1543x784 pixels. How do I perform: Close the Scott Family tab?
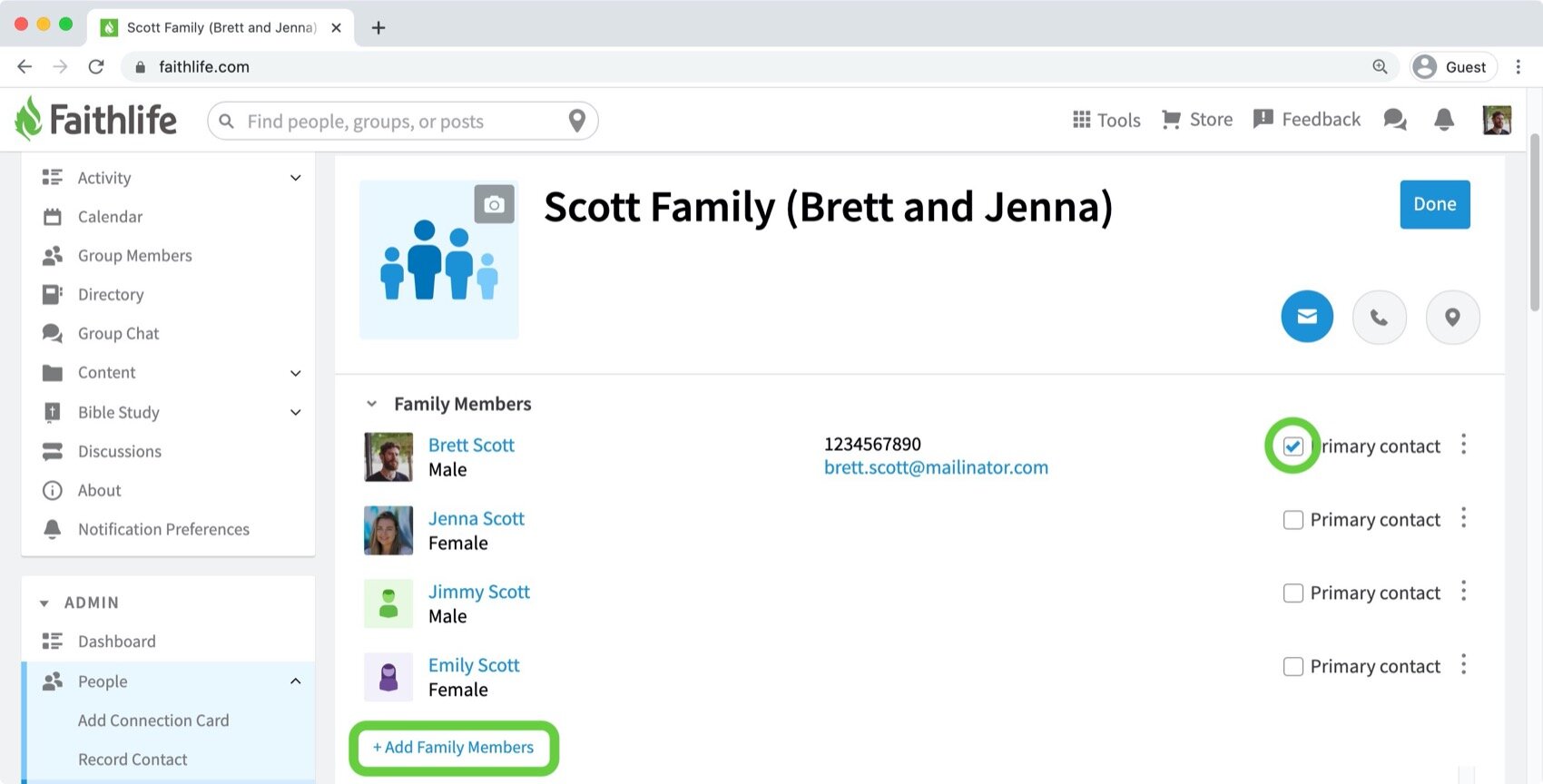pyautogui.click(x=336, y=27)
